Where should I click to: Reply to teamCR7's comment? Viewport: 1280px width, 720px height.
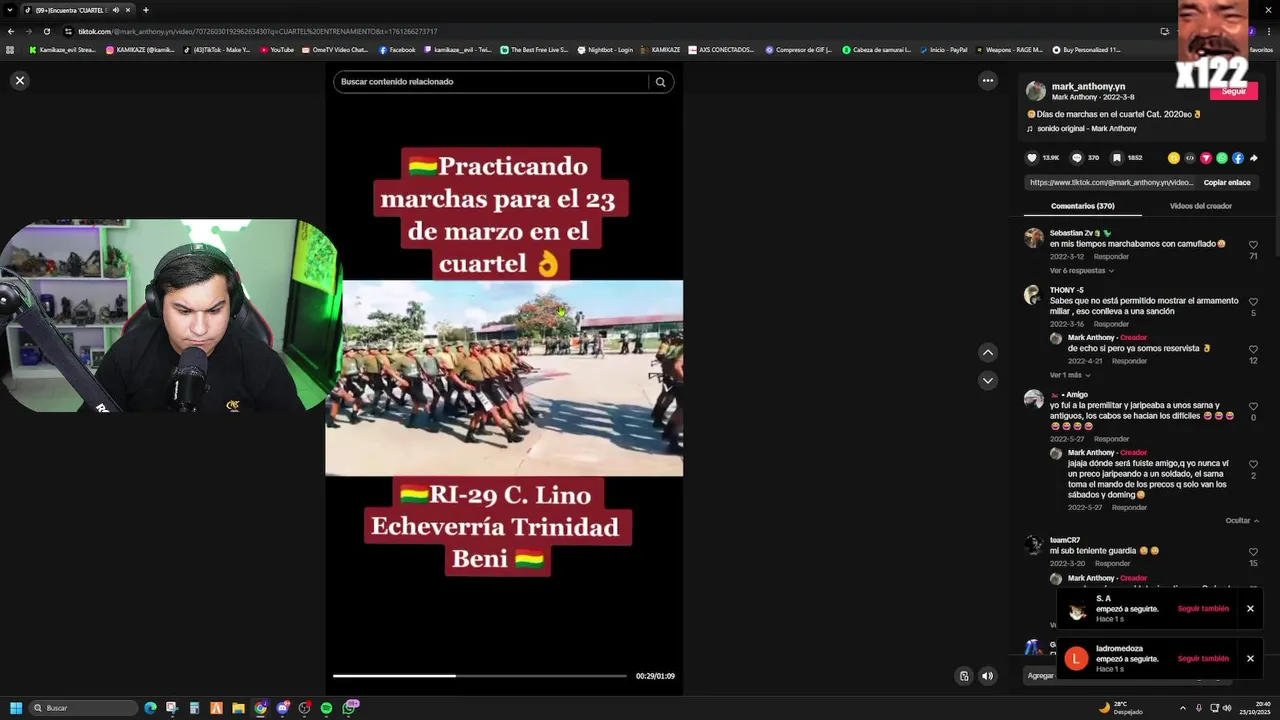pos(1111,564)
